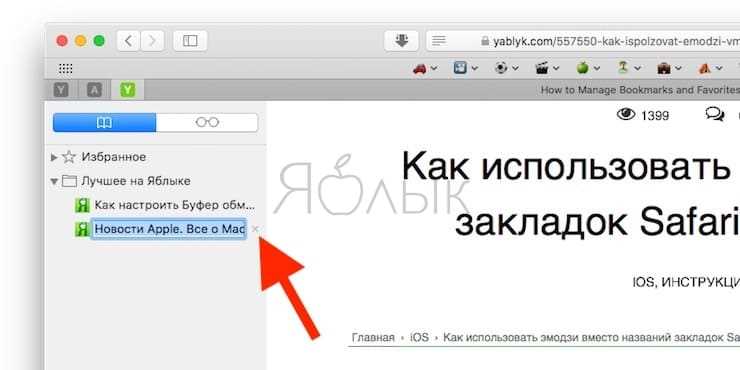
Task: Select the Bookmarks book tab in the sidebar
Action: click(x=104, y=123)
